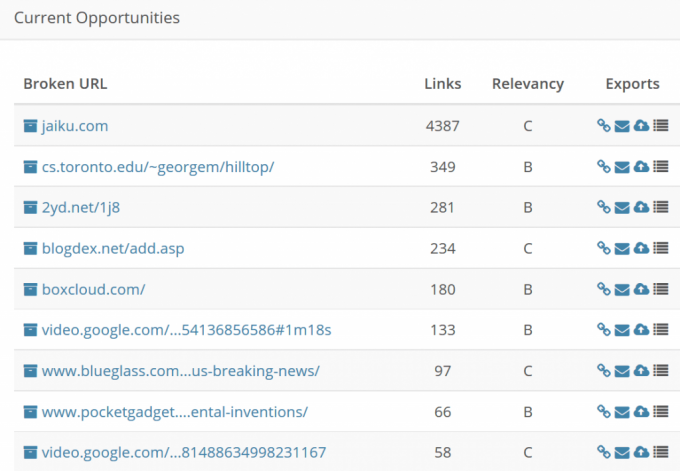Open the 2yd.net/1j8 broken URL
Screen dimensions: 680x471
81,208
